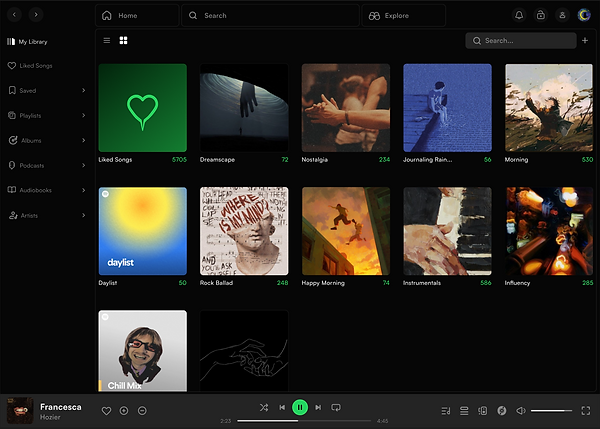
Task: Expand the Saved section chevron
Action: coord(83,90)
